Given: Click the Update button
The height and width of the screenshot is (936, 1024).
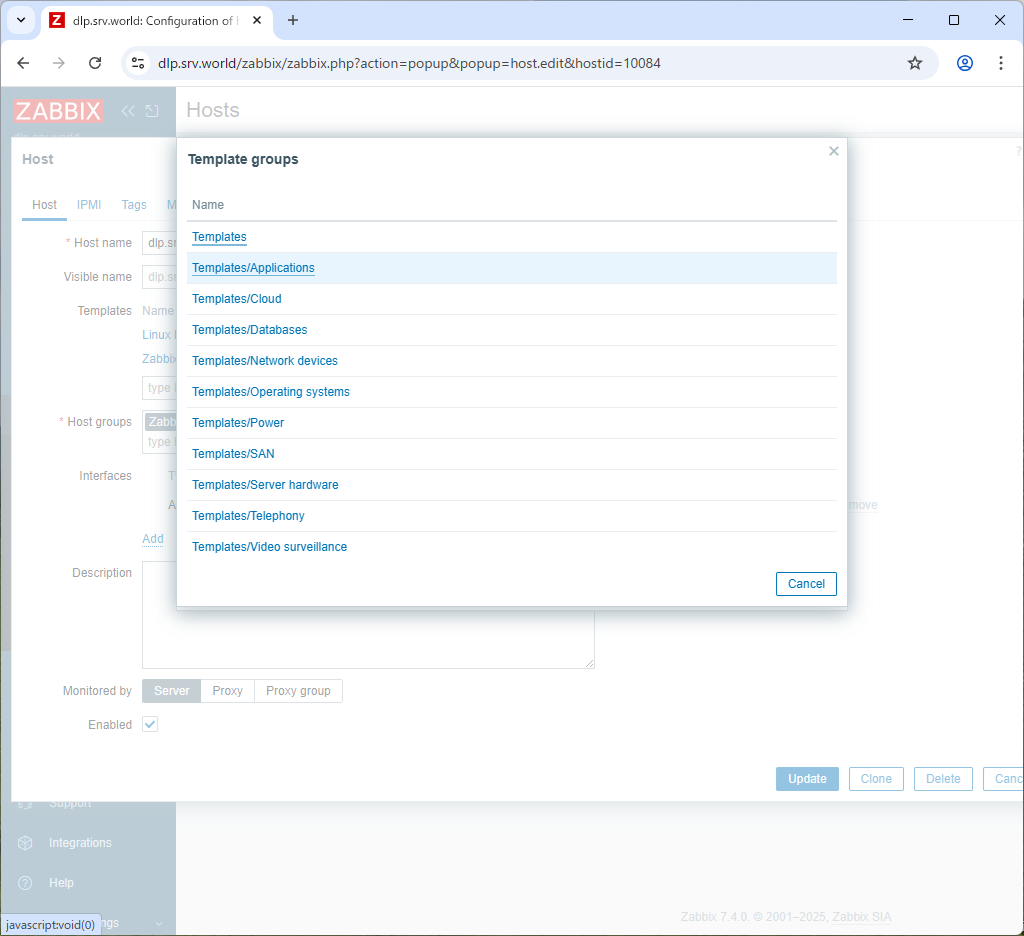Looking at the screenshot, I should [x=807, y=779].
